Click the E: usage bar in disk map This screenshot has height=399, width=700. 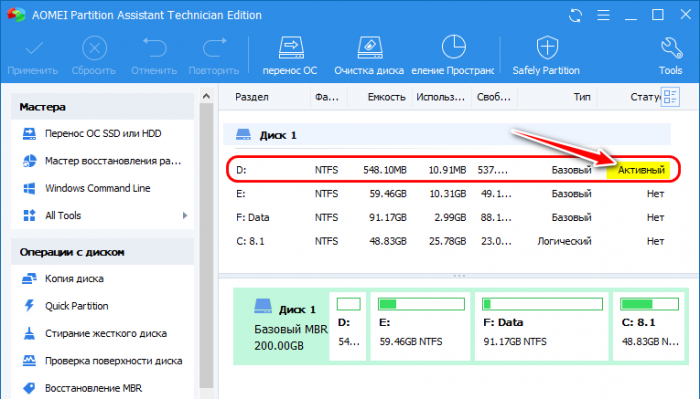click(421, 304)
